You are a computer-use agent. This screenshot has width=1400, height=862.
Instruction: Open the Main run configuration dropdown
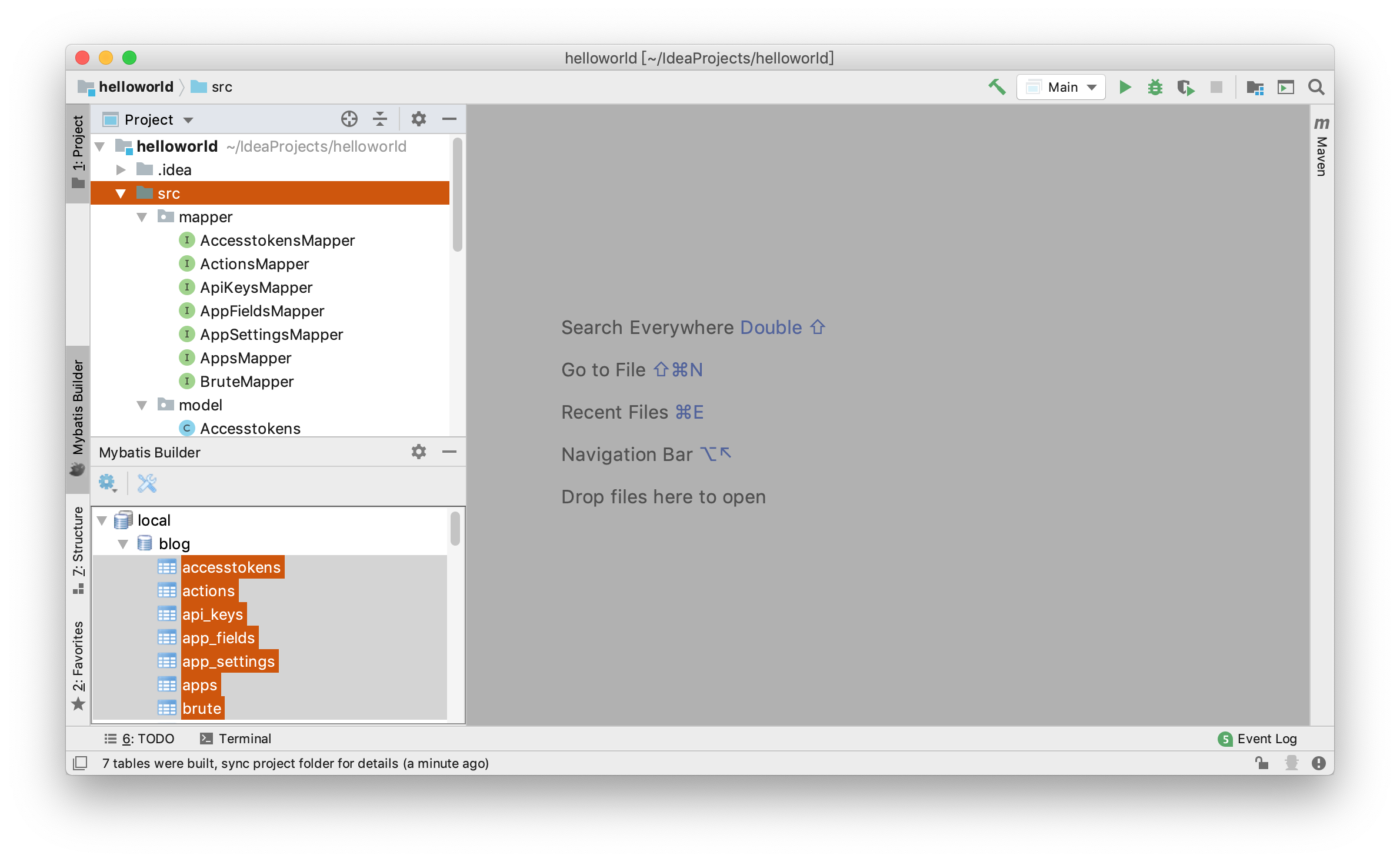pos(1061,88)
